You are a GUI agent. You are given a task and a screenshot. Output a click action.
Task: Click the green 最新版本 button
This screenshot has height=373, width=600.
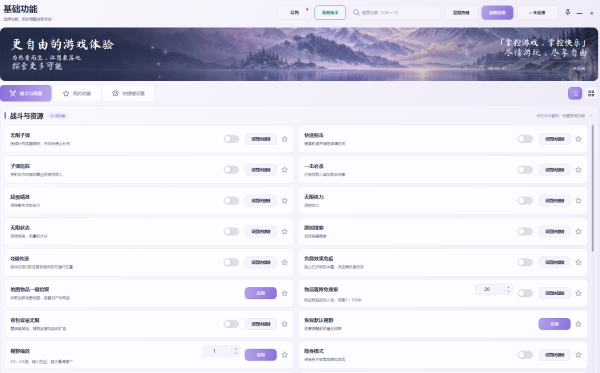(x=330, y=13)
